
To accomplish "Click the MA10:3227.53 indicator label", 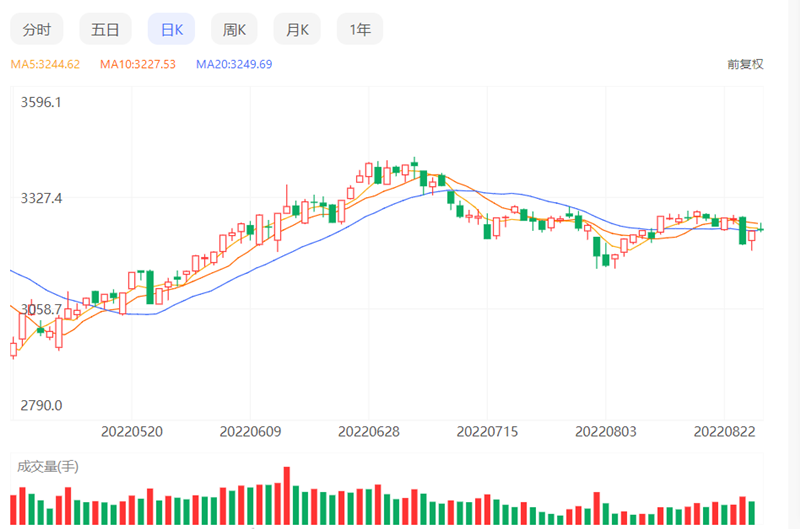I will [138, 64].
